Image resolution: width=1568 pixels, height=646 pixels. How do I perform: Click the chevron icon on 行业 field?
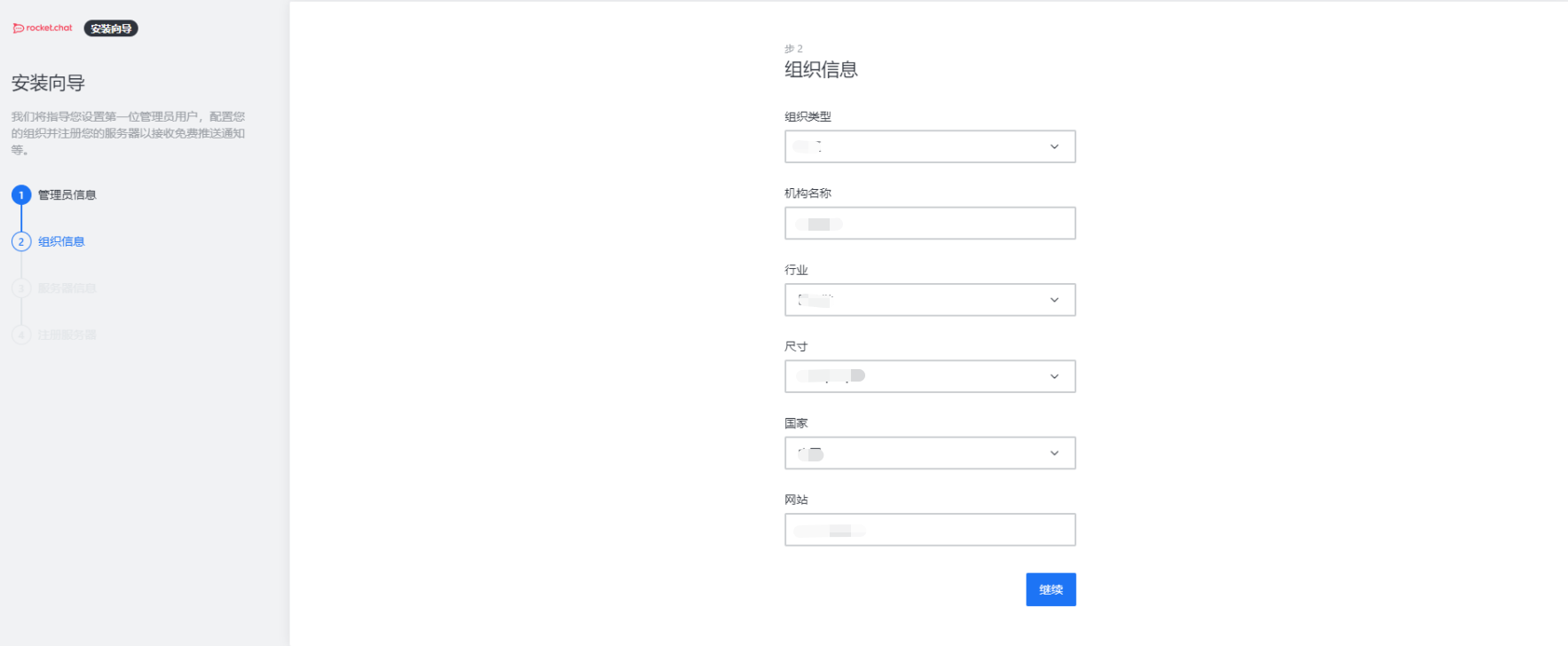(x=1054, y=299)
